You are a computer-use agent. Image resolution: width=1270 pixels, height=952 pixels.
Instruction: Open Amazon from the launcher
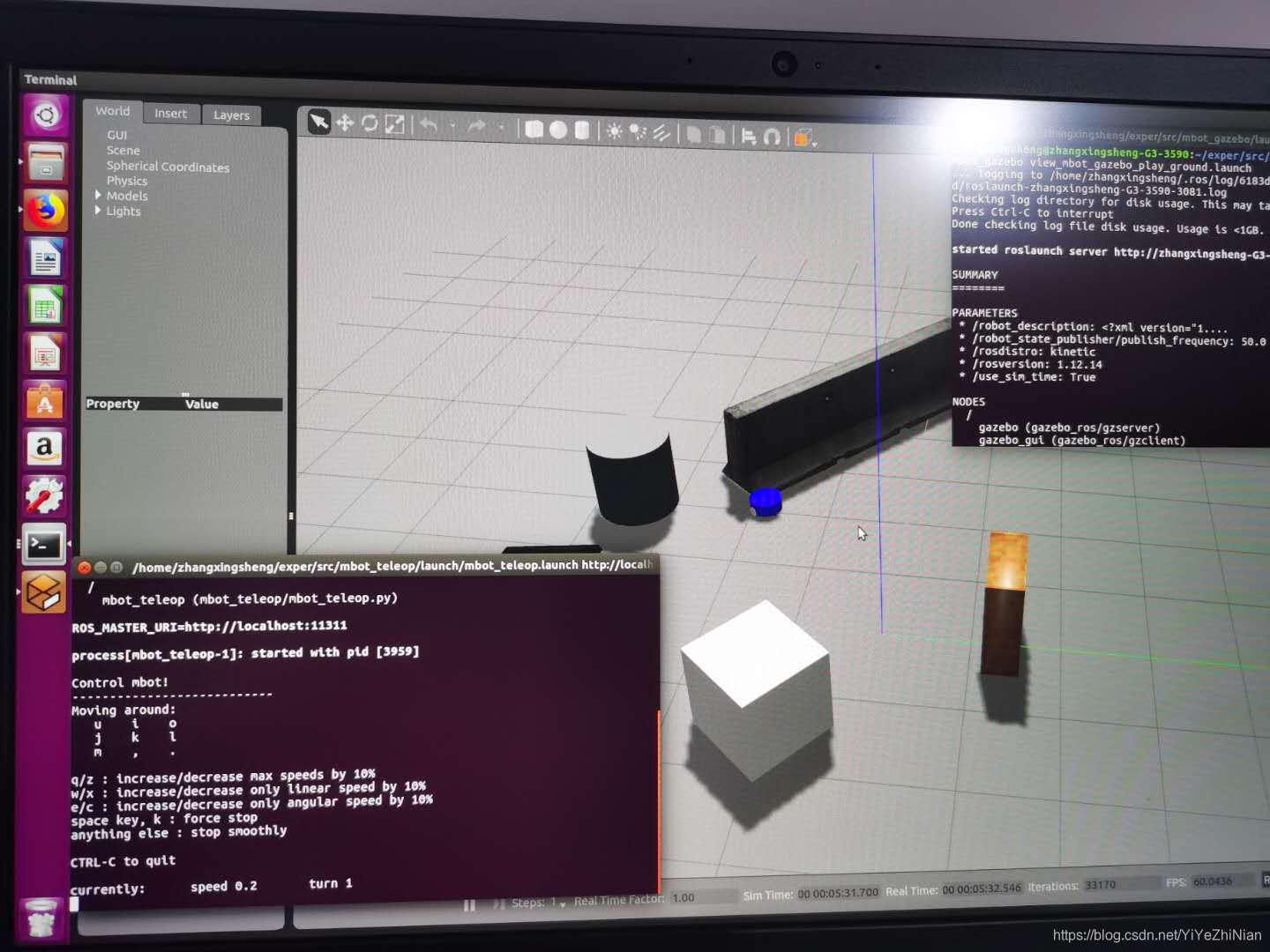pos(44,449)
